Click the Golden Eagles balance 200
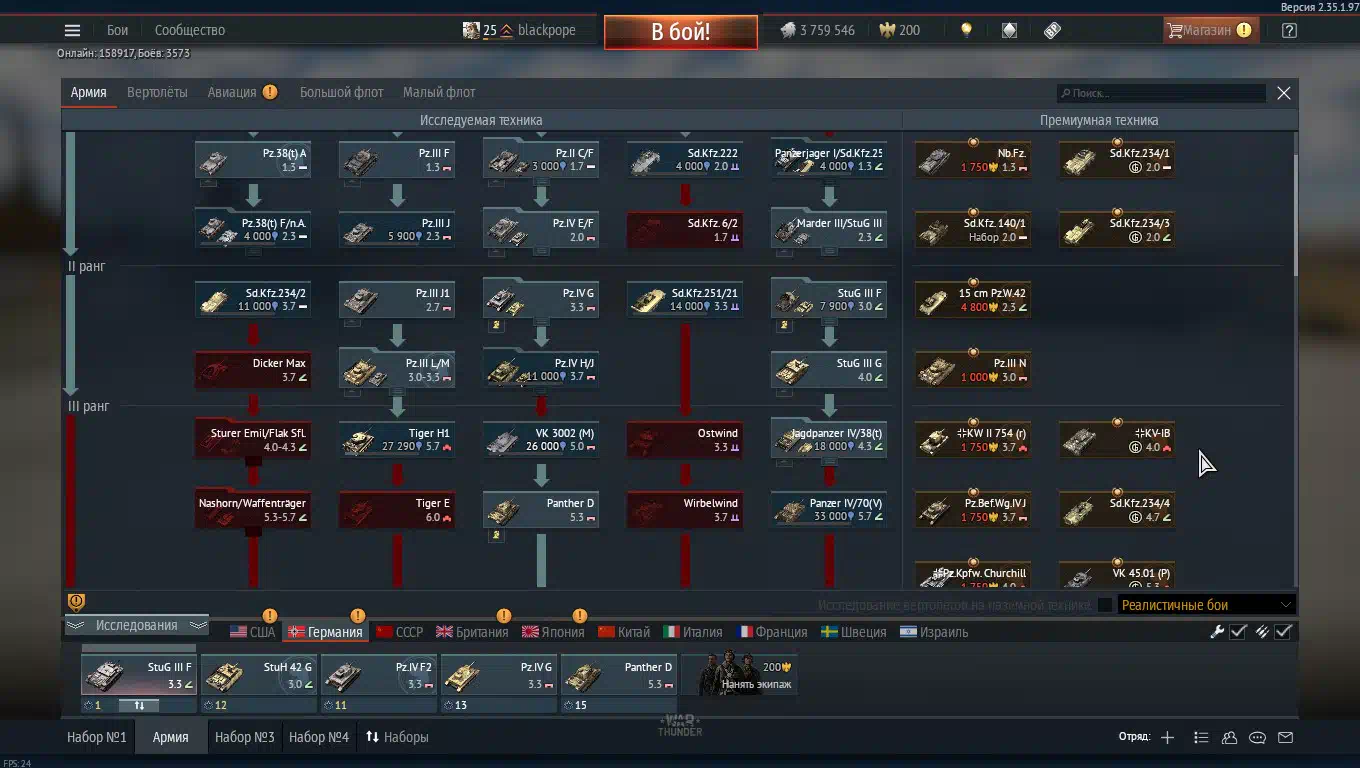This screenshot has width=1360, height=768. 899,30
